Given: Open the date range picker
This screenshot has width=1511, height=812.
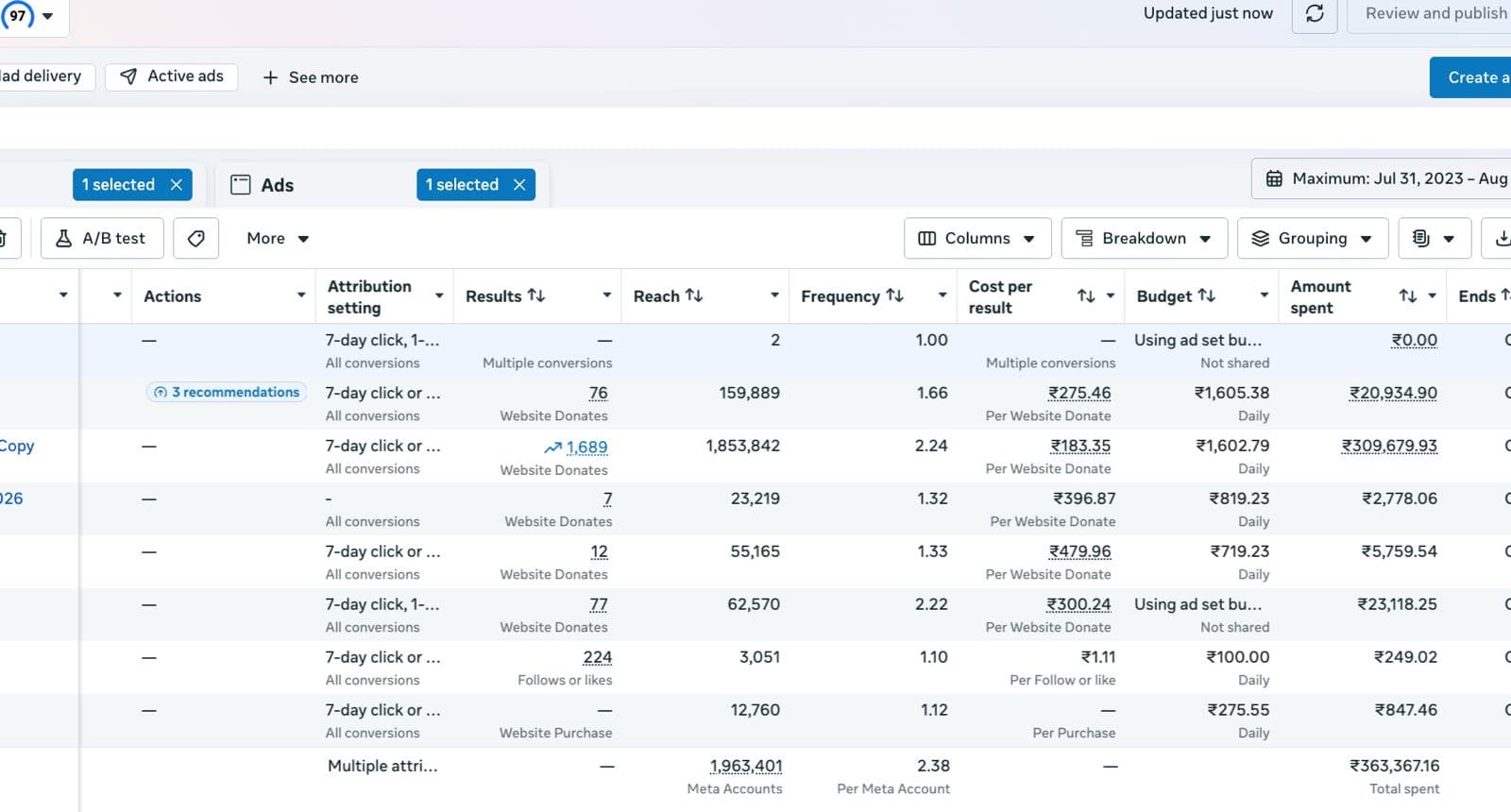Looking at the screenshot, I should click(1382, 178).
